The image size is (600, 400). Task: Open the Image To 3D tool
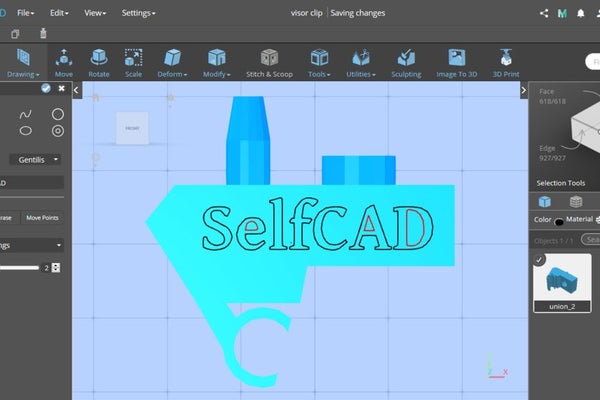[457, 62]
